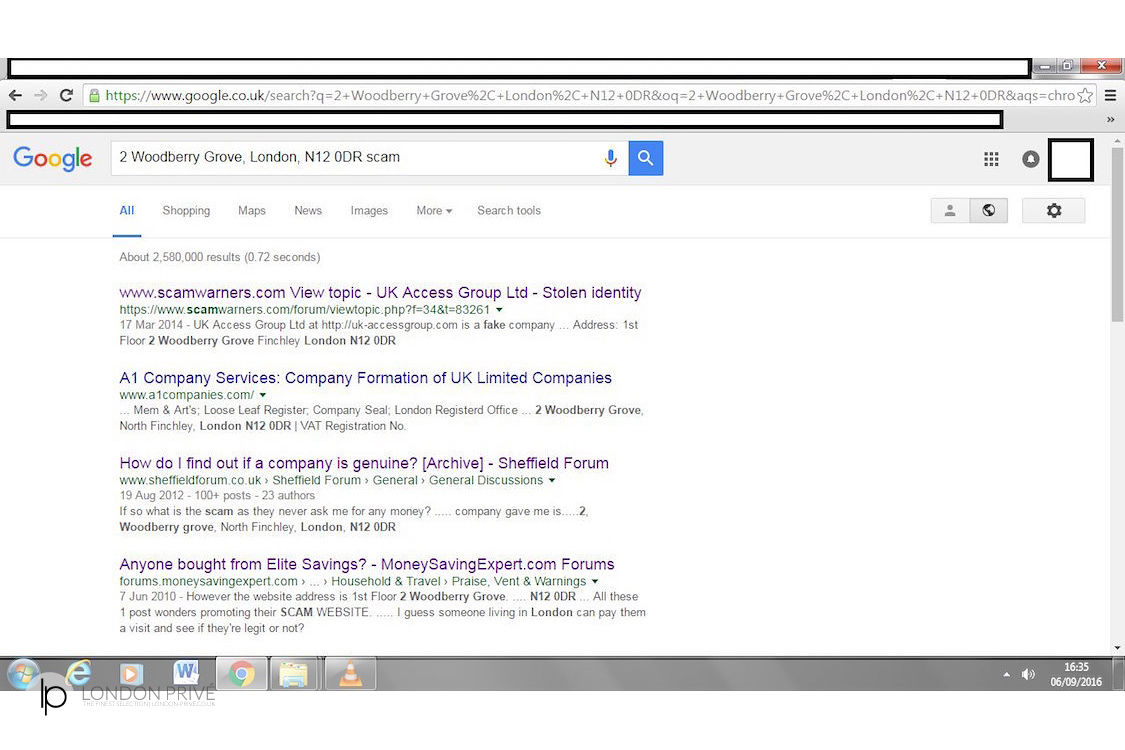This screenshot has width=1125, height=750.
Task: Click the green padlock in the address bar
Action: (x=94, y=95)
